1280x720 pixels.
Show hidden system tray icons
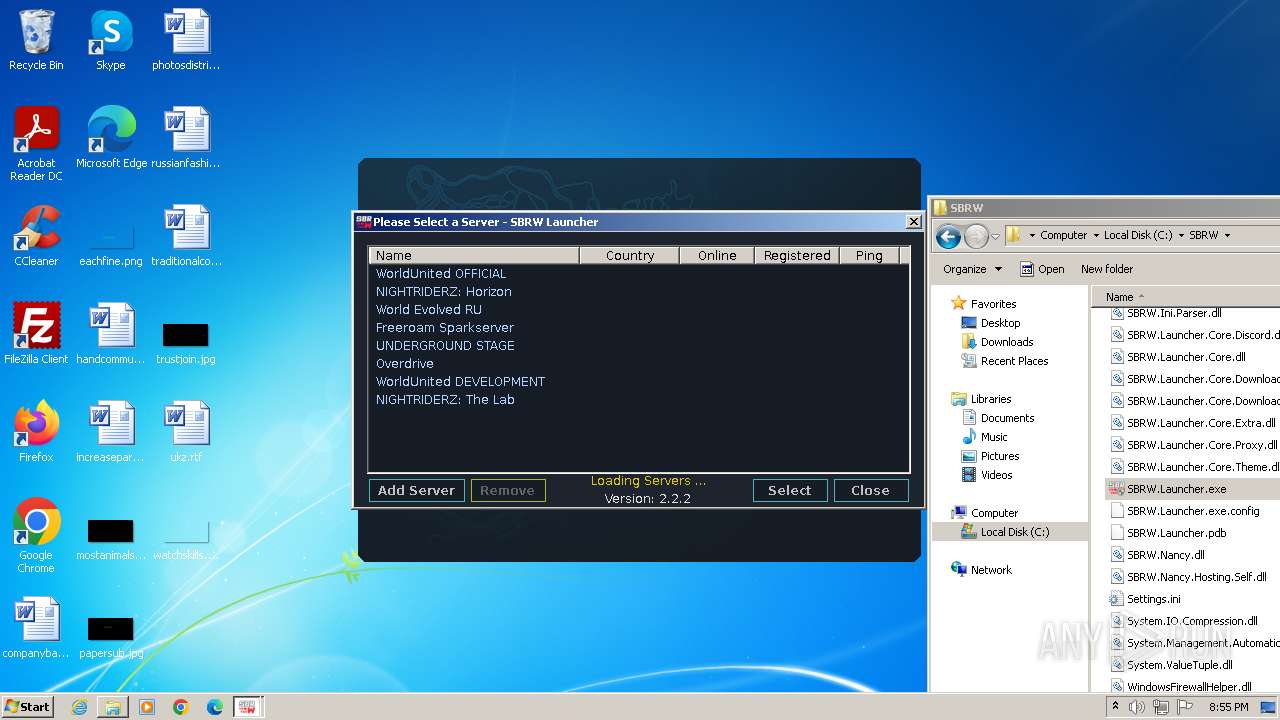1115,707
